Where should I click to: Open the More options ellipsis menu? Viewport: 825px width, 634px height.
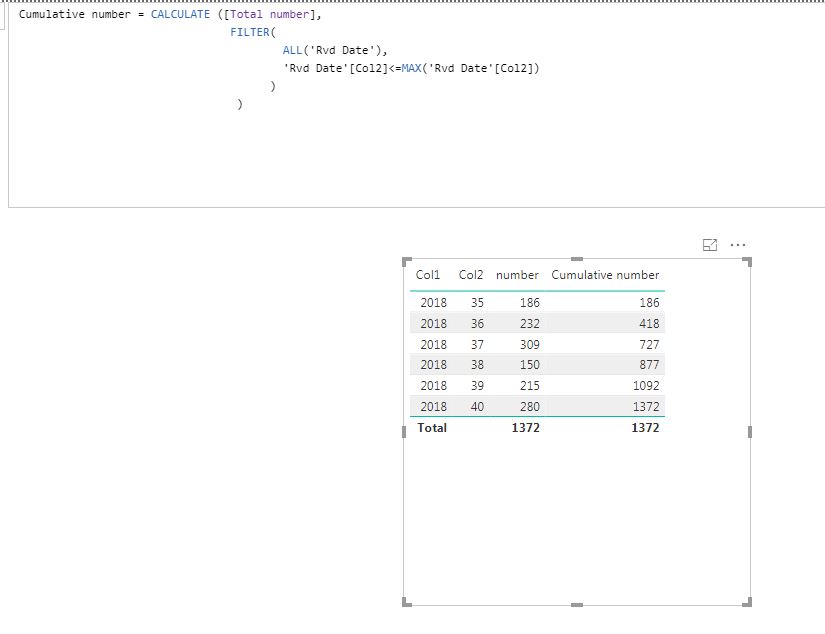tap(738, 245)
